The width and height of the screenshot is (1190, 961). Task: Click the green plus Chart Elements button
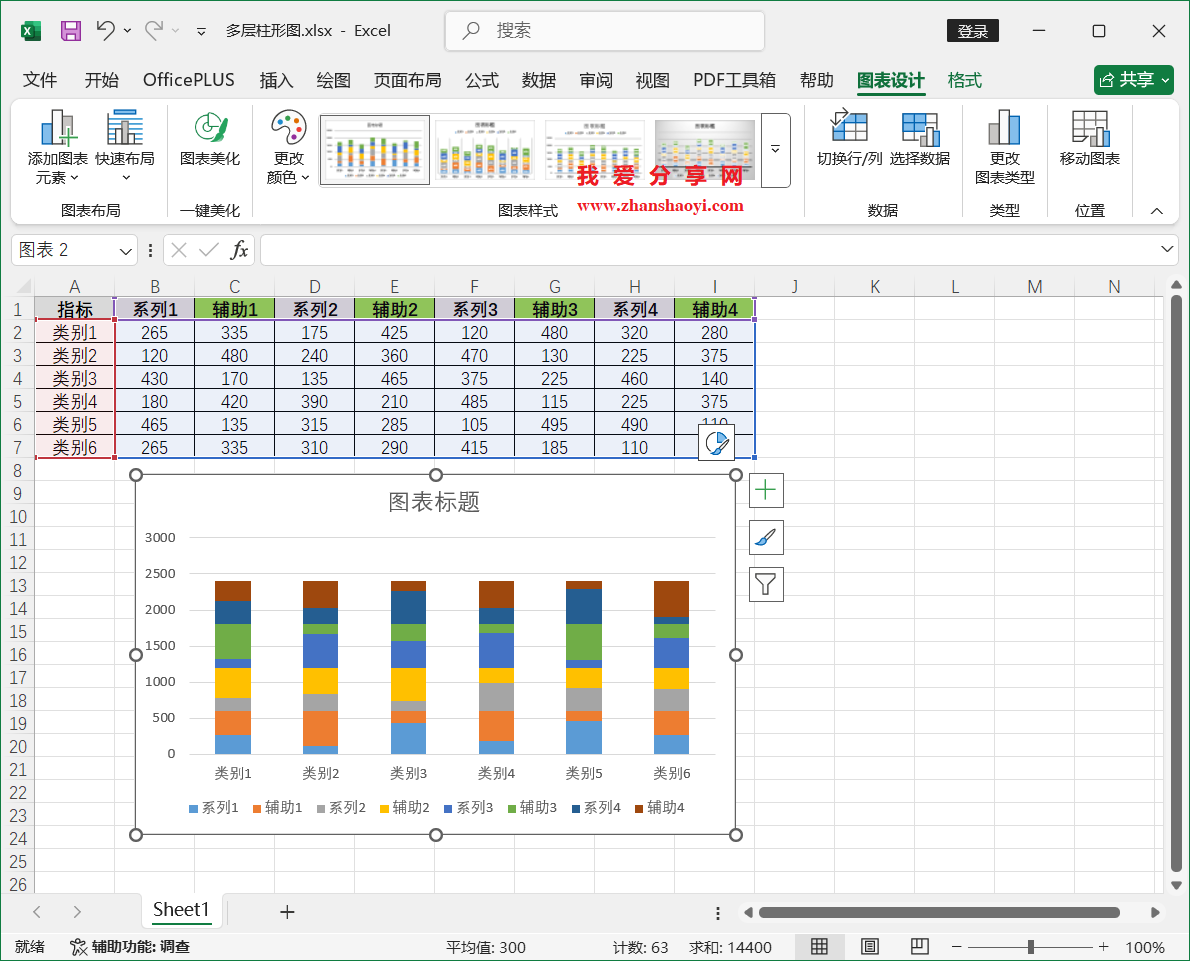click(766, 490)
